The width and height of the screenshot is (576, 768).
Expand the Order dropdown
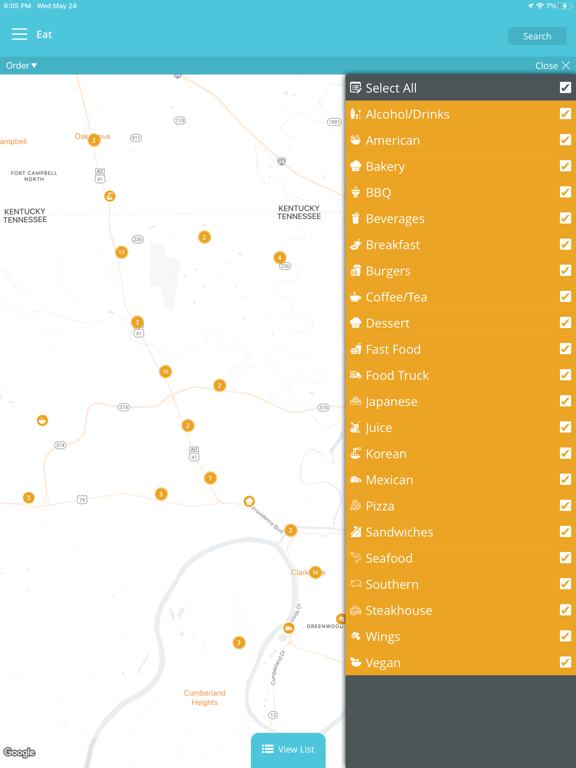coord(22,66)
